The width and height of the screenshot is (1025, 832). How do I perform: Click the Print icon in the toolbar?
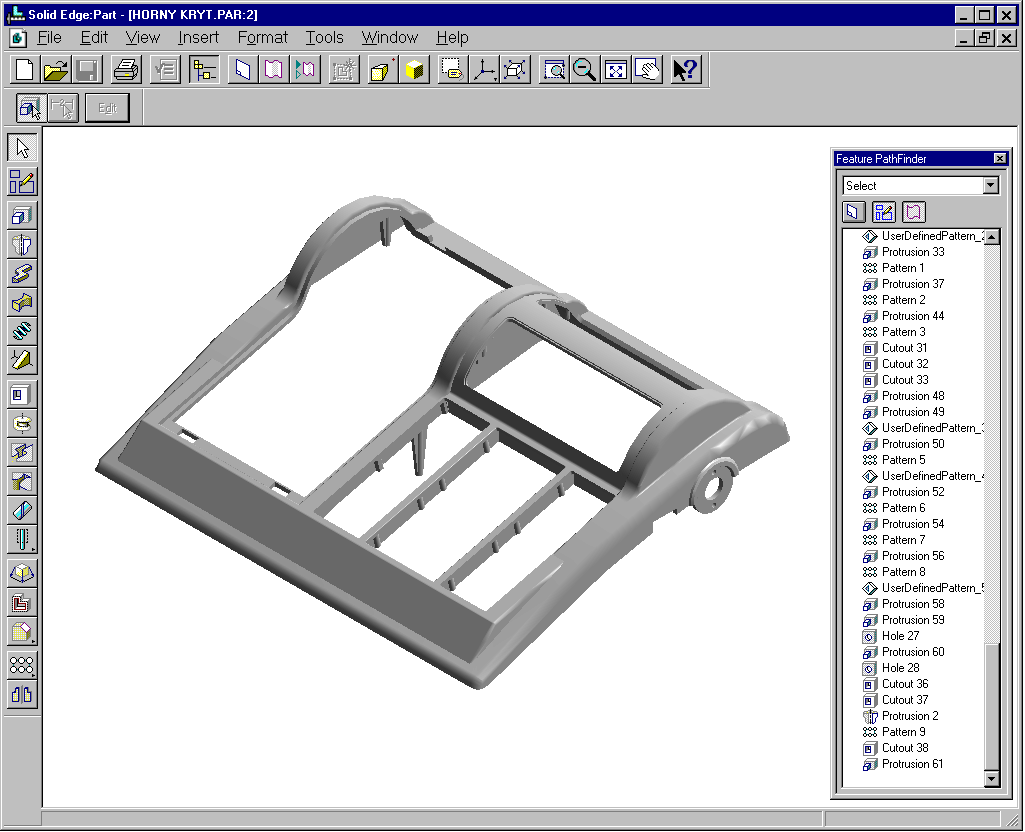pyautogui.click(x=126, y=70)
